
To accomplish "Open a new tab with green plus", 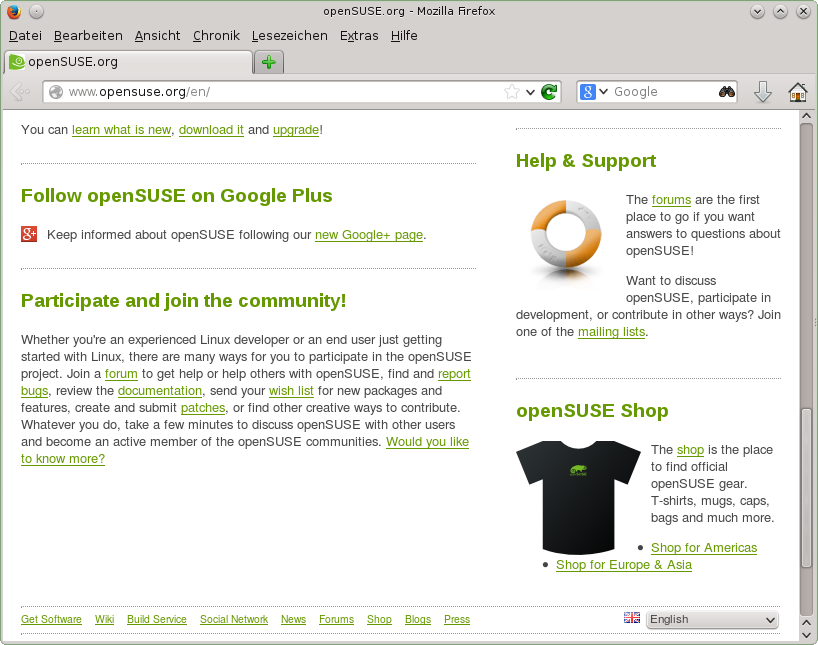I will click(x=268, y=62).
